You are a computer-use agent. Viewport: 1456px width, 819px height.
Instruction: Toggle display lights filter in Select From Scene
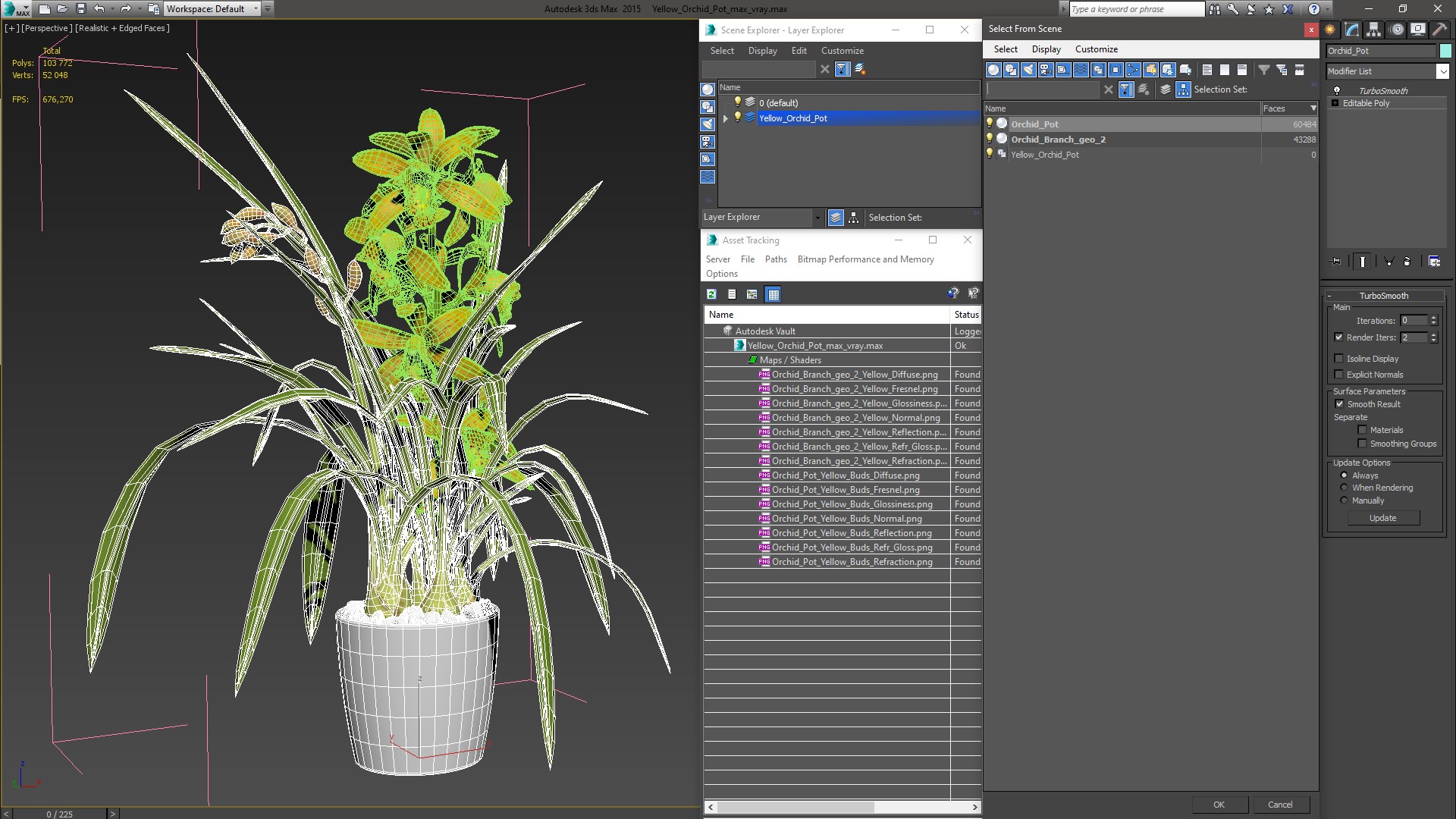point(1028,70)
